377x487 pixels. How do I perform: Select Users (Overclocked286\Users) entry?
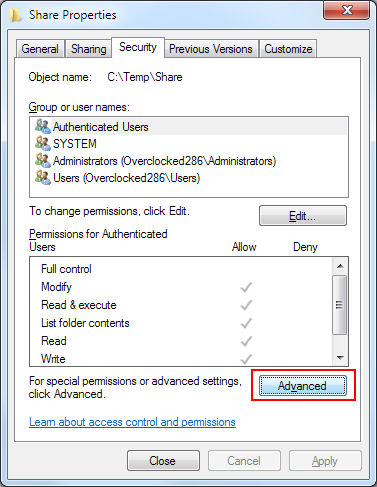pyautogui.click(x=190, y=178)
